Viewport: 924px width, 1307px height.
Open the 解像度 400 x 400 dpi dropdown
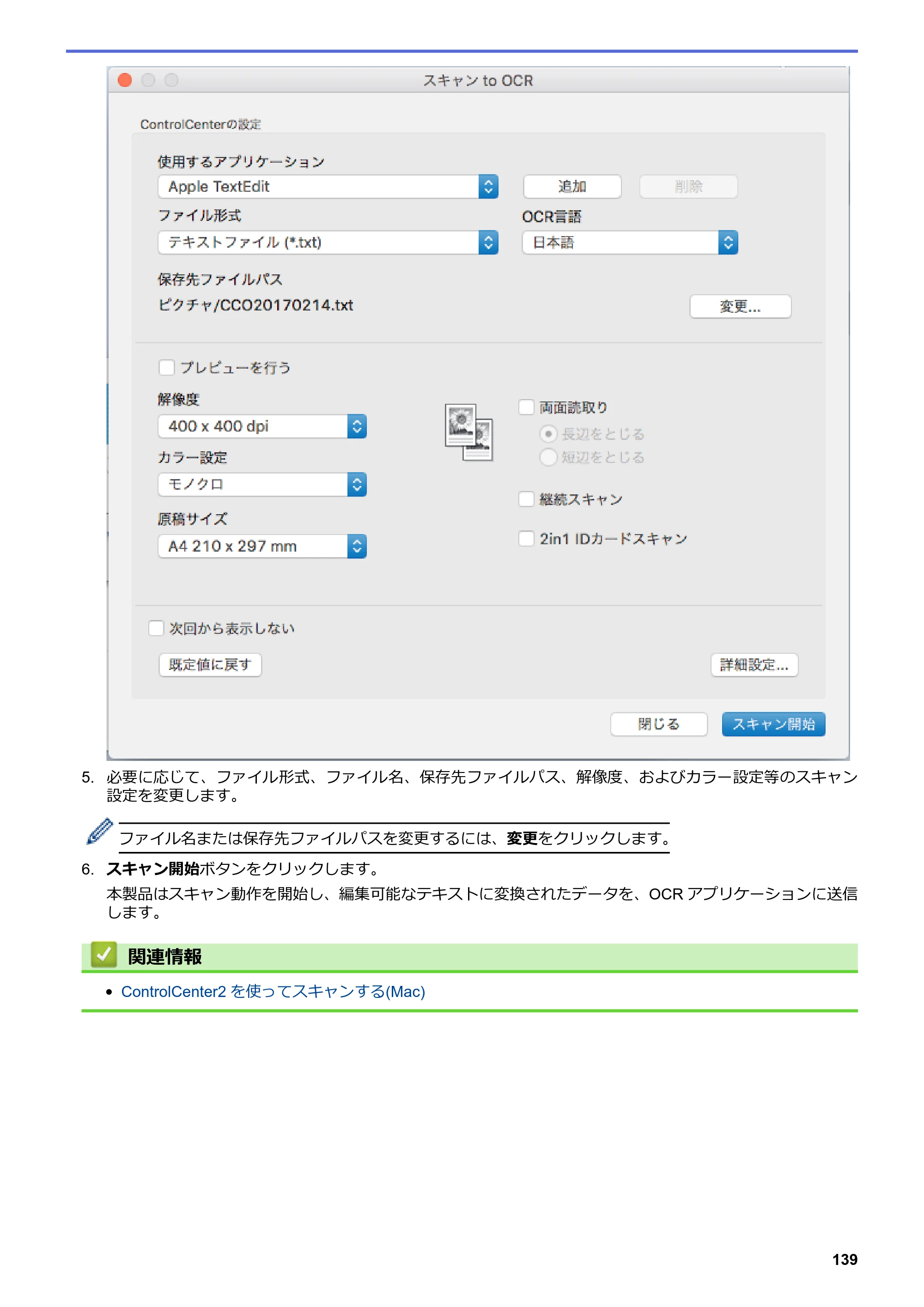[262, 426]
